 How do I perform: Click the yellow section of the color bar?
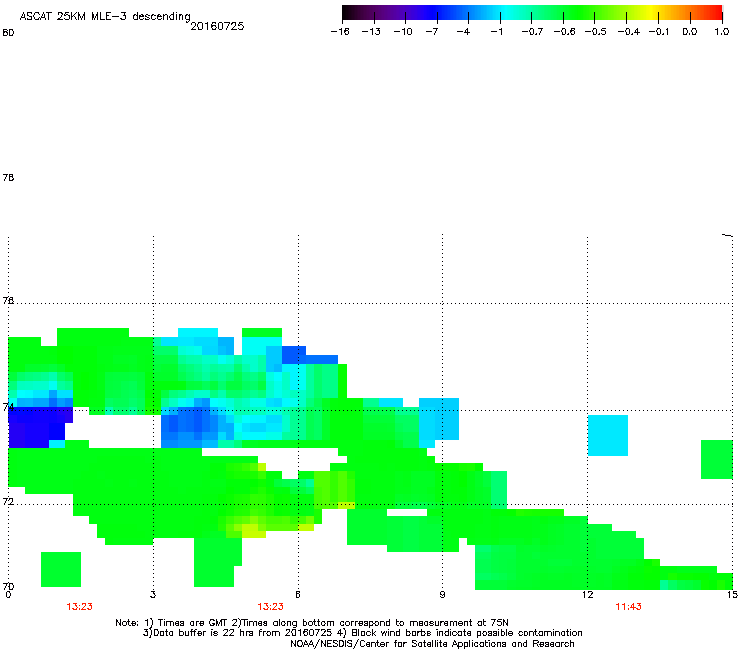pyautogui.click(x=651, y=13)
